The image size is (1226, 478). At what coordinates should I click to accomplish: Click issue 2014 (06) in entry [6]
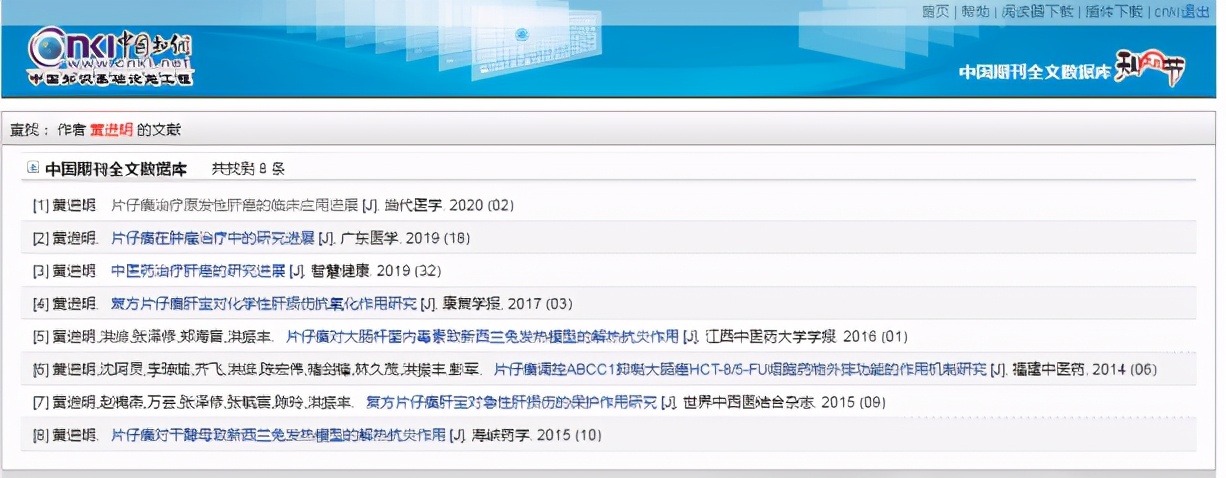[1125, 370]
